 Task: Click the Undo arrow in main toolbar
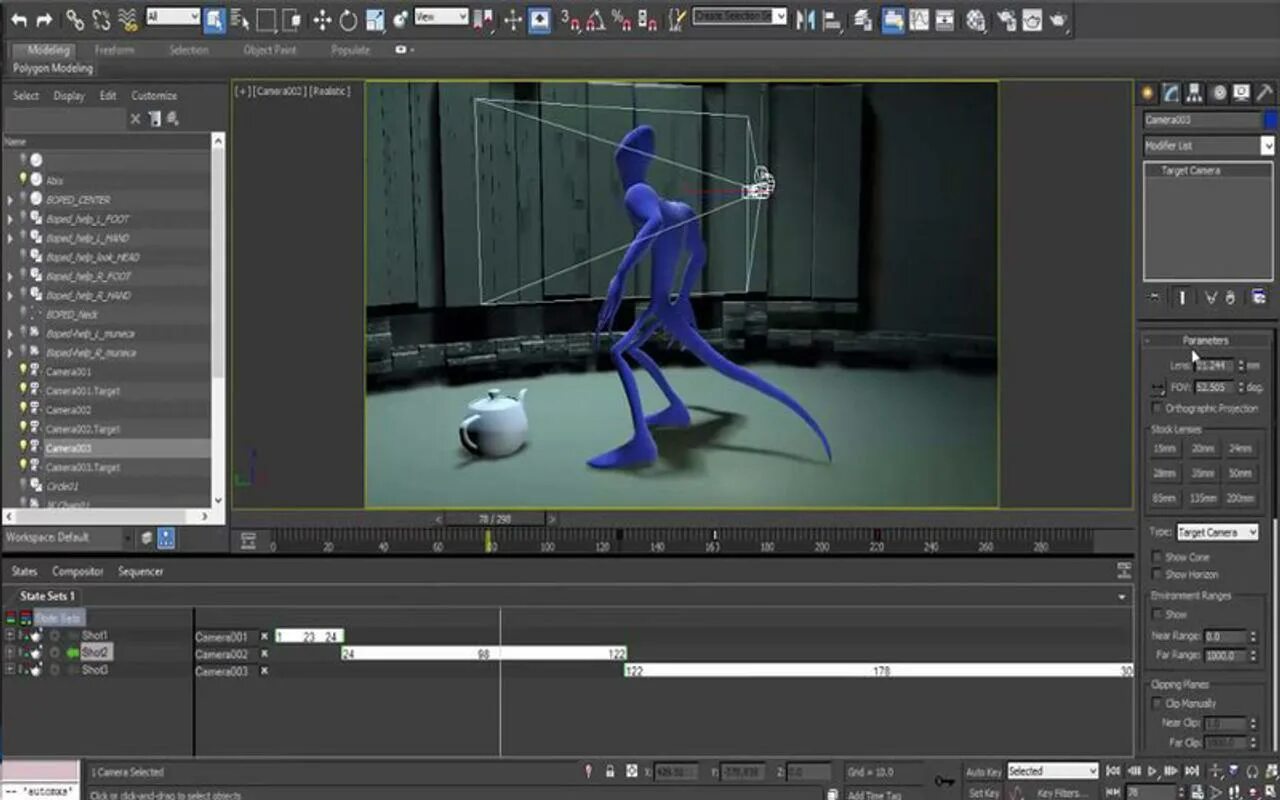(x=19, y=19)
